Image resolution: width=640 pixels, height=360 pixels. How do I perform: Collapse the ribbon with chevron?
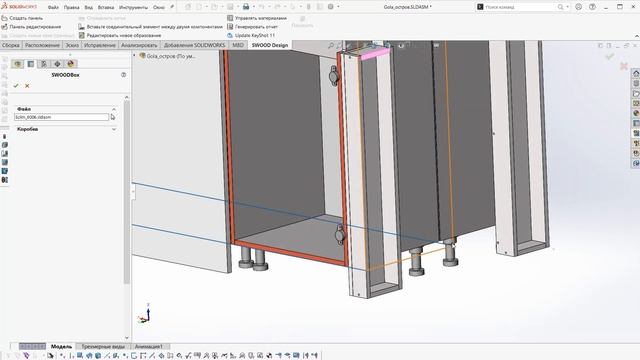636,36
